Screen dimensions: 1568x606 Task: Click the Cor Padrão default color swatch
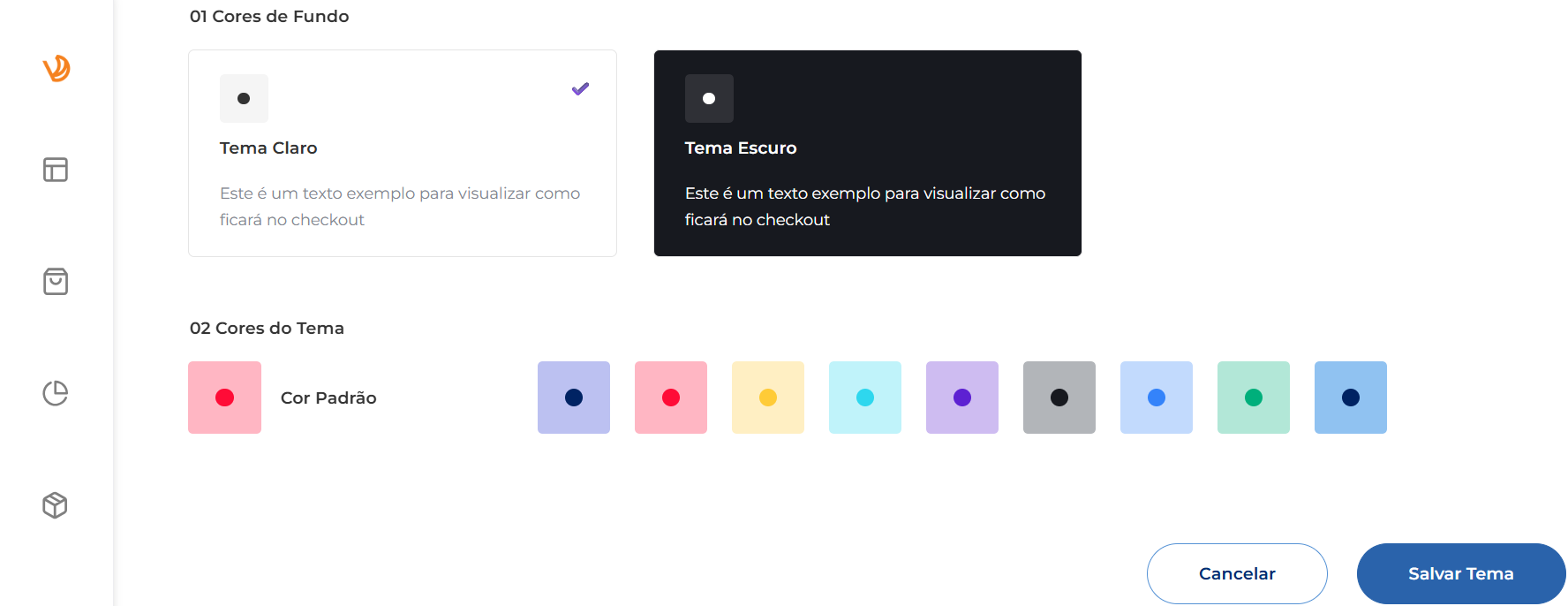click(x=224, y=398)
